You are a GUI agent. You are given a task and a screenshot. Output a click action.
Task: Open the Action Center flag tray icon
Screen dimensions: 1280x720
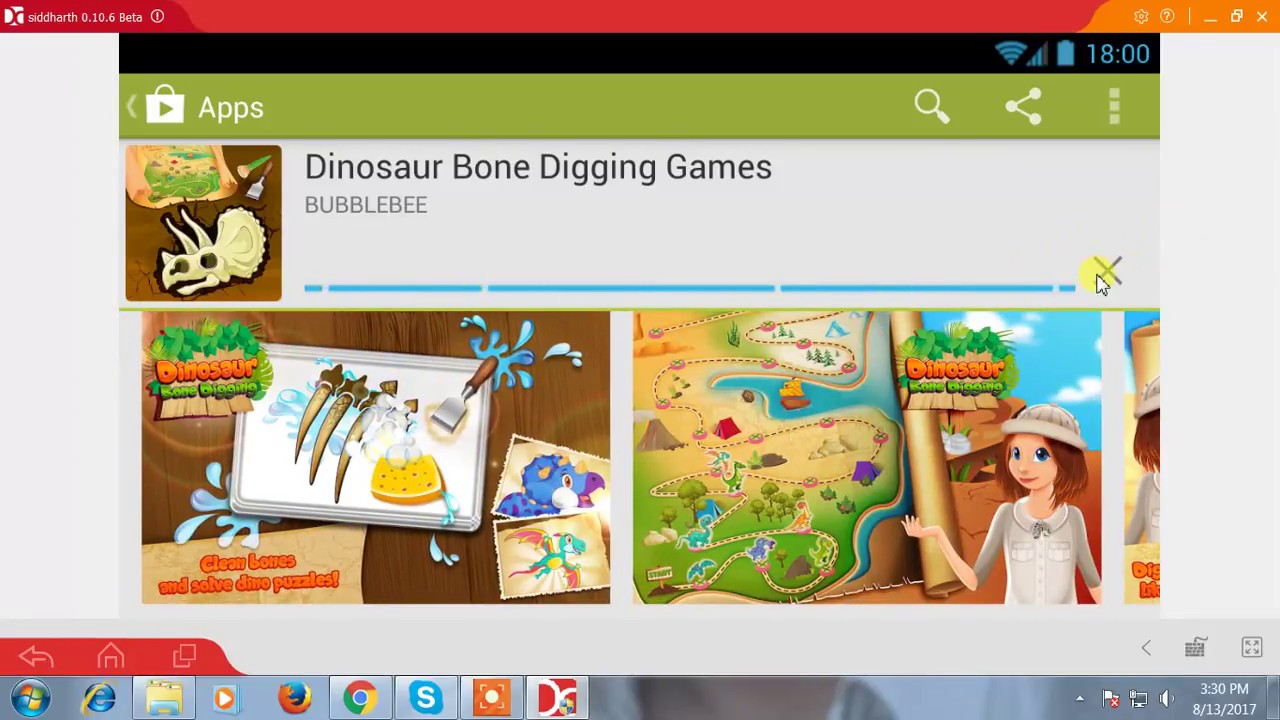point(1111,699)
